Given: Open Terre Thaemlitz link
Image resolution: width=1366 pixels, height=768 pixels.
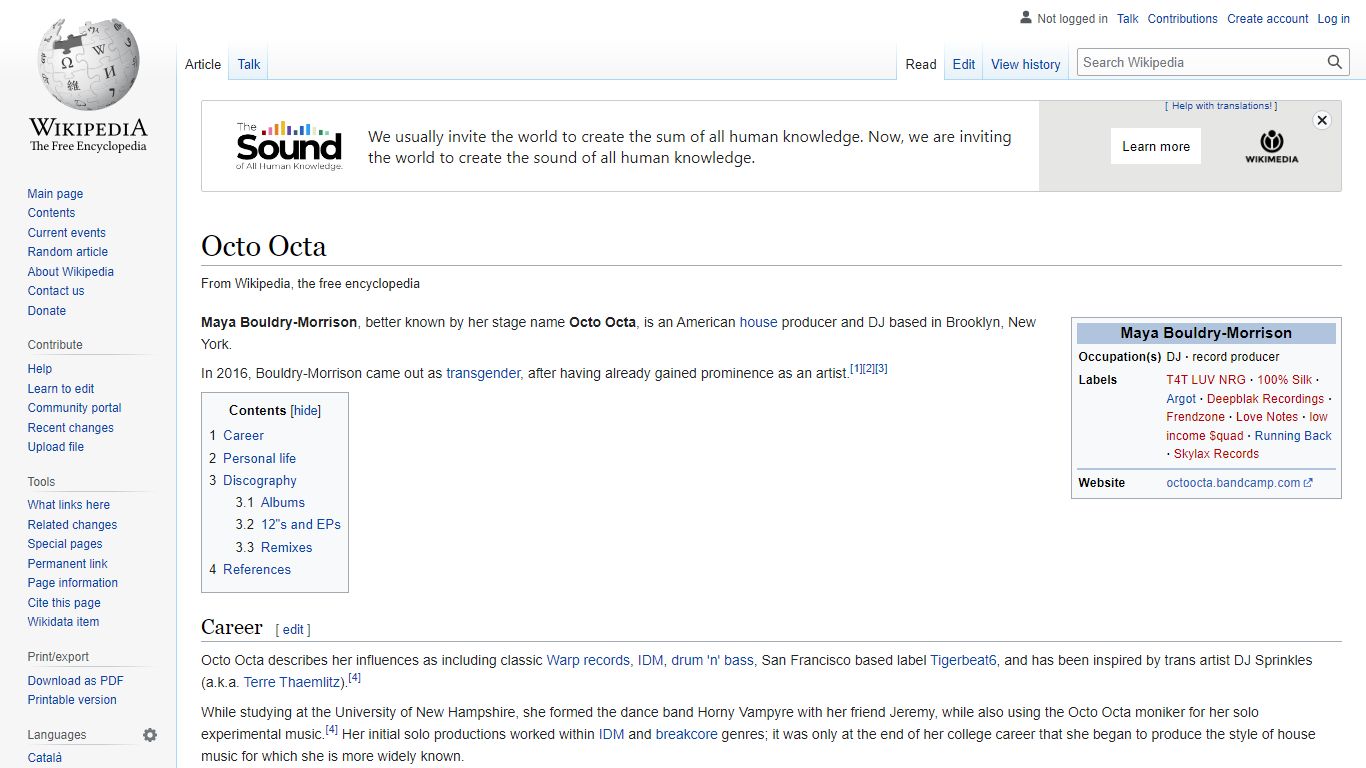Looking at the screenshot, I should pyautogui.click(x=293, y=682).
